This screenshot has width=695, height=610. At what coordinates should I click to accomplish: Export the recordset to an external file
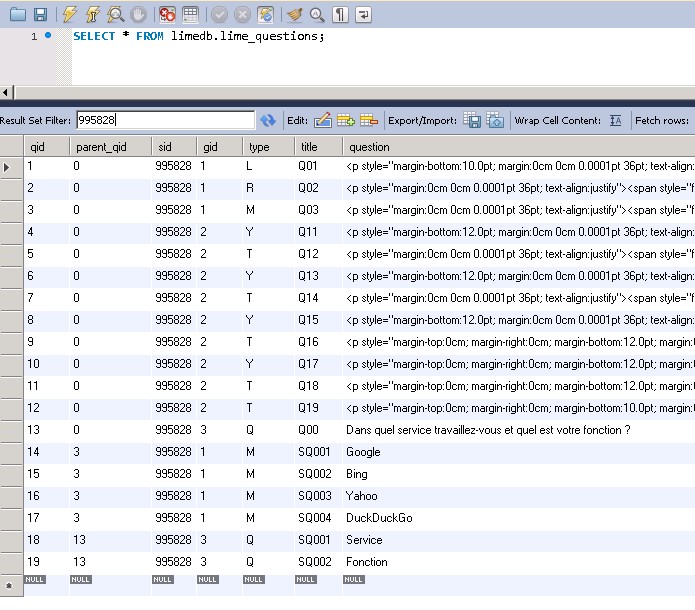click(472, 120)
